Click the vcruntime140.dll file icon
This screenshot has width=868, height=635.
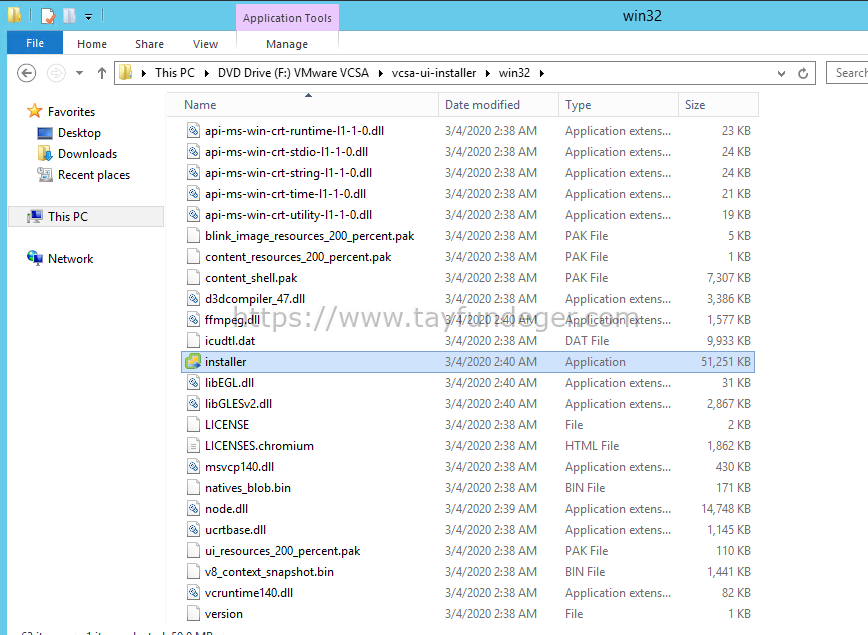pos(193,593)
